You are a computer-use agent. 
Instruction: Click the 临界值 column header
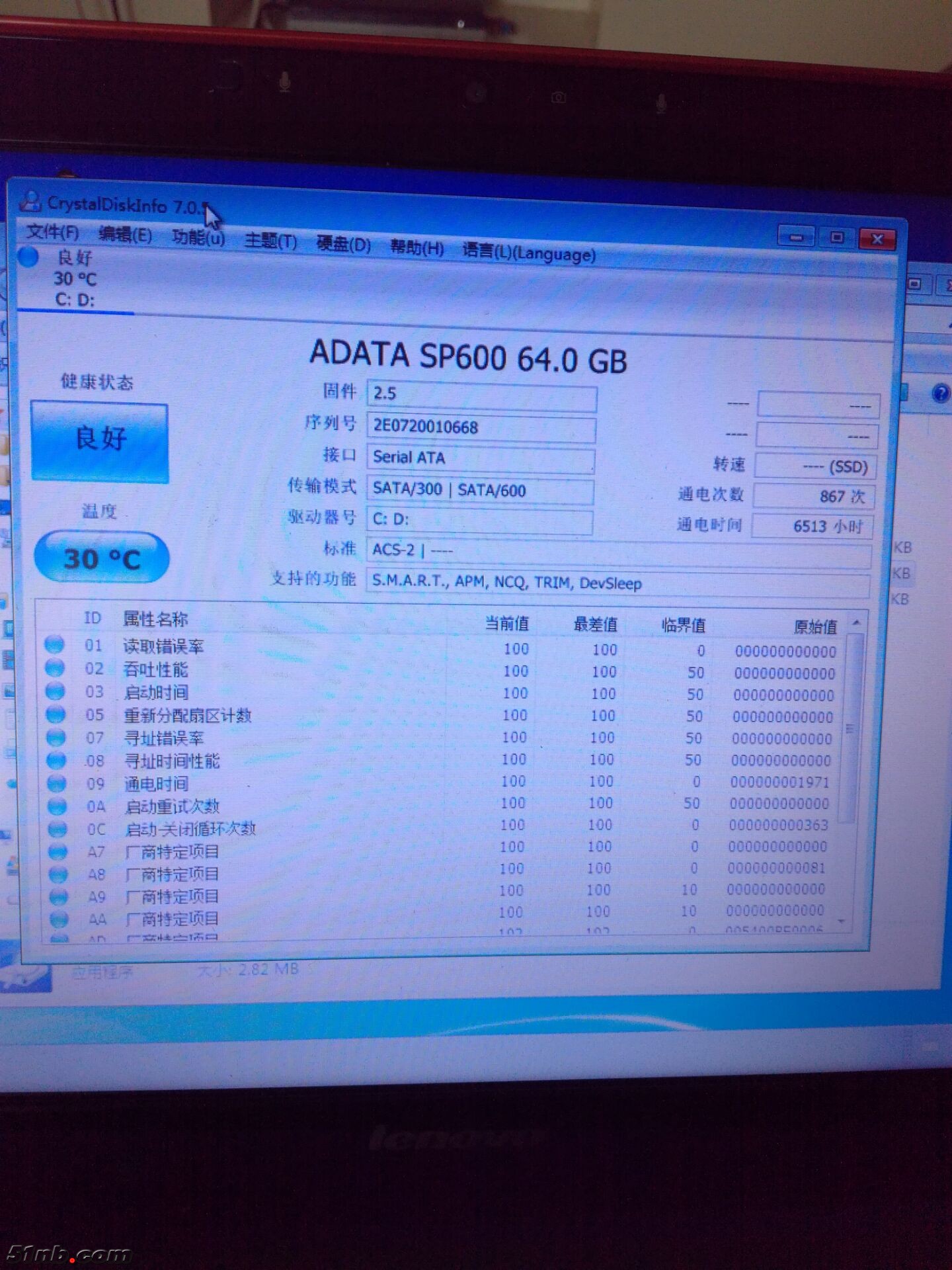click(684, 625)
